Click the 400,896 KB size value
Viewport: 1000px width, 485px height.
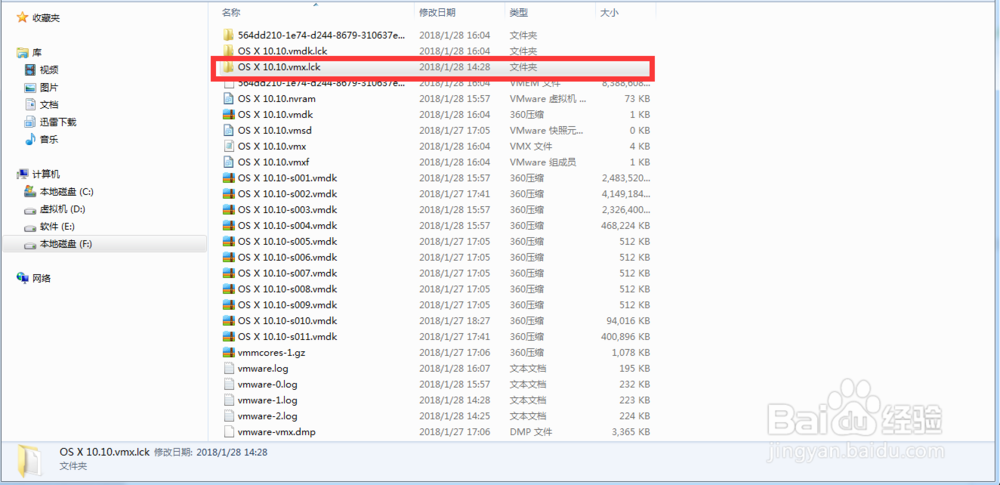pos(626,336)
